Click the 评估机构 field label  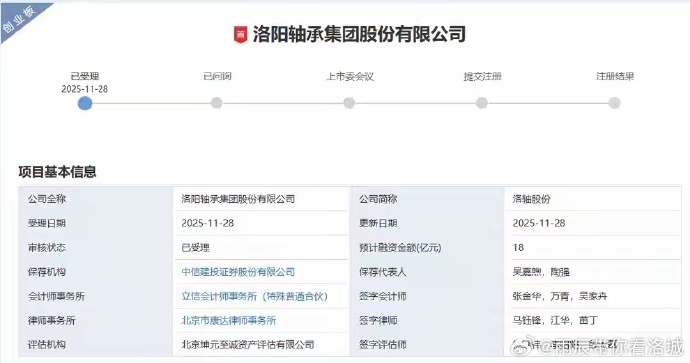click(47, 345)
